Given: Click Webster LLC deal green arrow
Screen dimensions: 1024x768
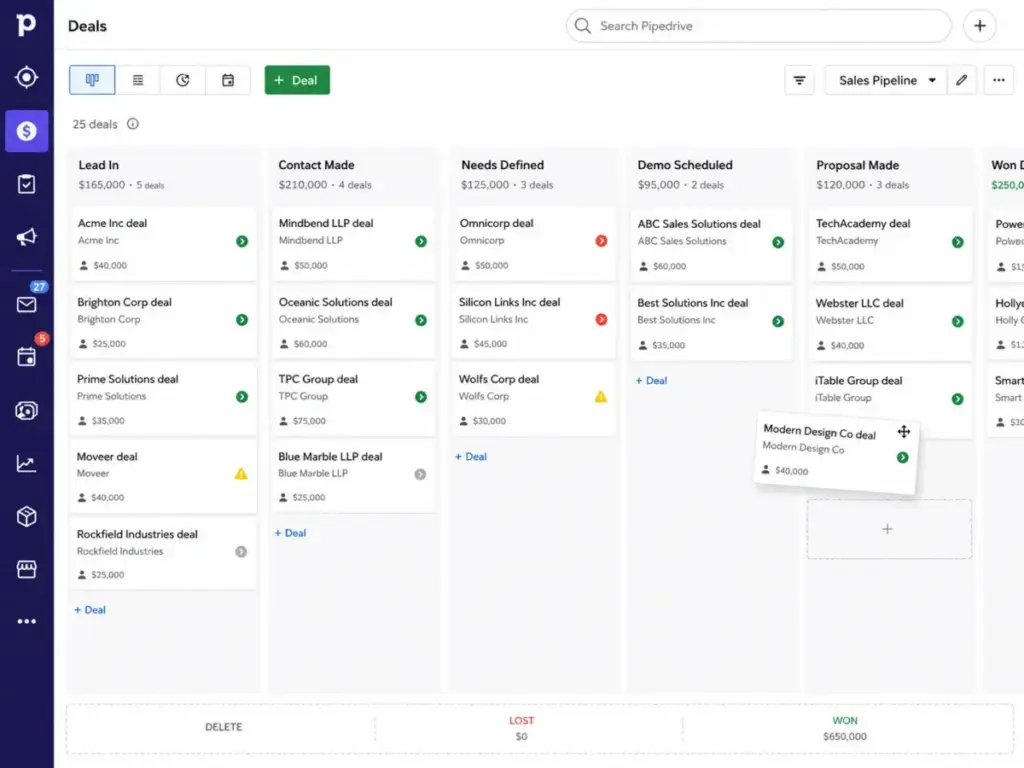Looking at the screenshot, I should tap(957, 321).
